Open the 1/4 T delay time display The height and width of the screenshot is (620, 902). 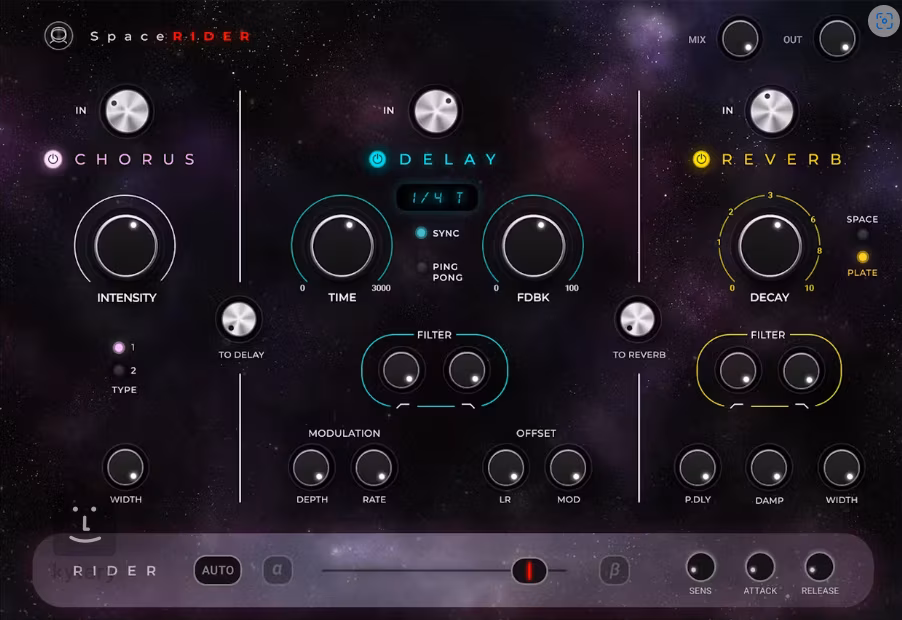click(x=437, y=198)
